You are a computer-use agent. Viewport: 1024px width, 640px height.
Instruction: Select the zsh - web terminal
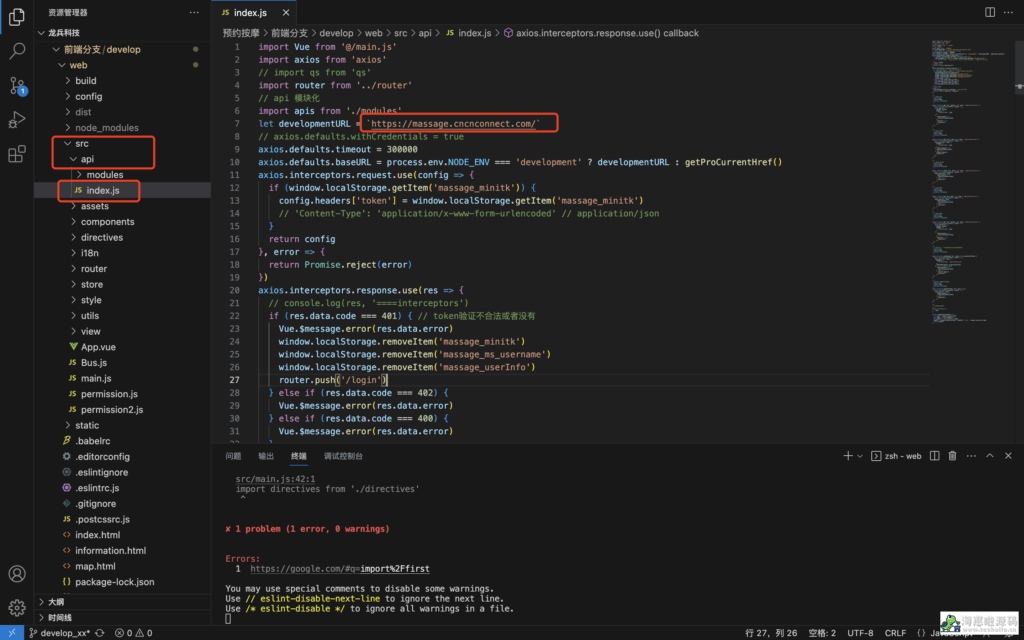click(896, 456)
